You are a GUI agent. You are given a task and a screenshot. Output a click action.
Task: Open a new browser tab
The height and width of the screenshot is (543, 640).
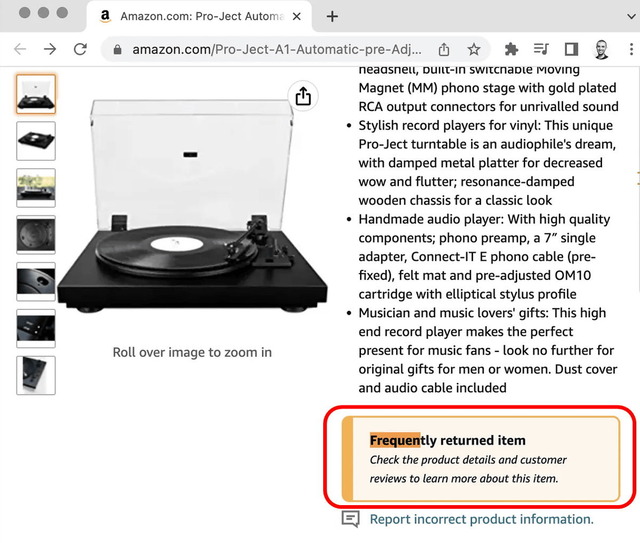coord(332,16)
